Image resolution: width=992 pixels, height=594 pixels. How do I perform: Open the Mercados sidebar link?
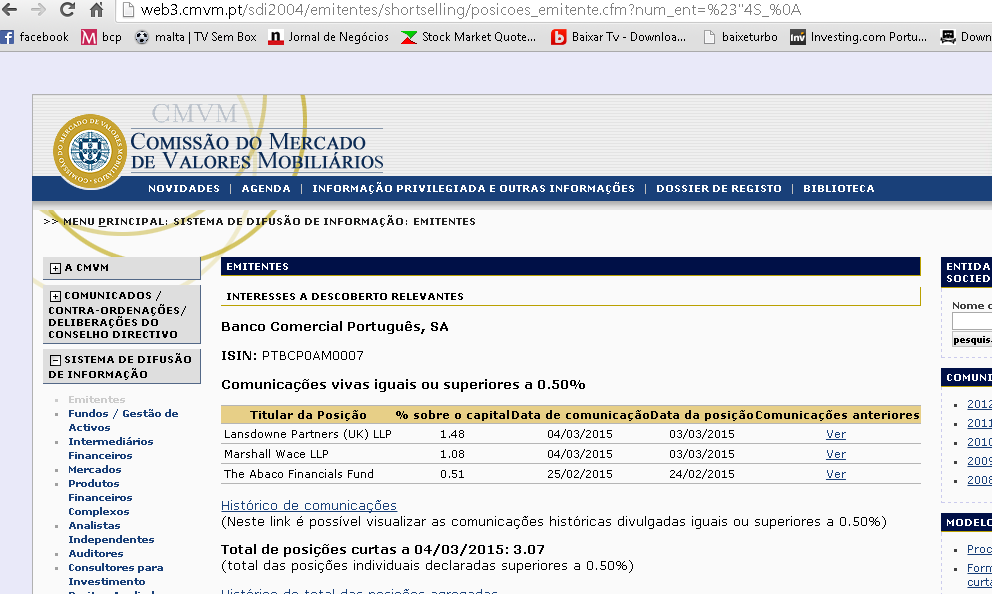click(x=94, y=469)
